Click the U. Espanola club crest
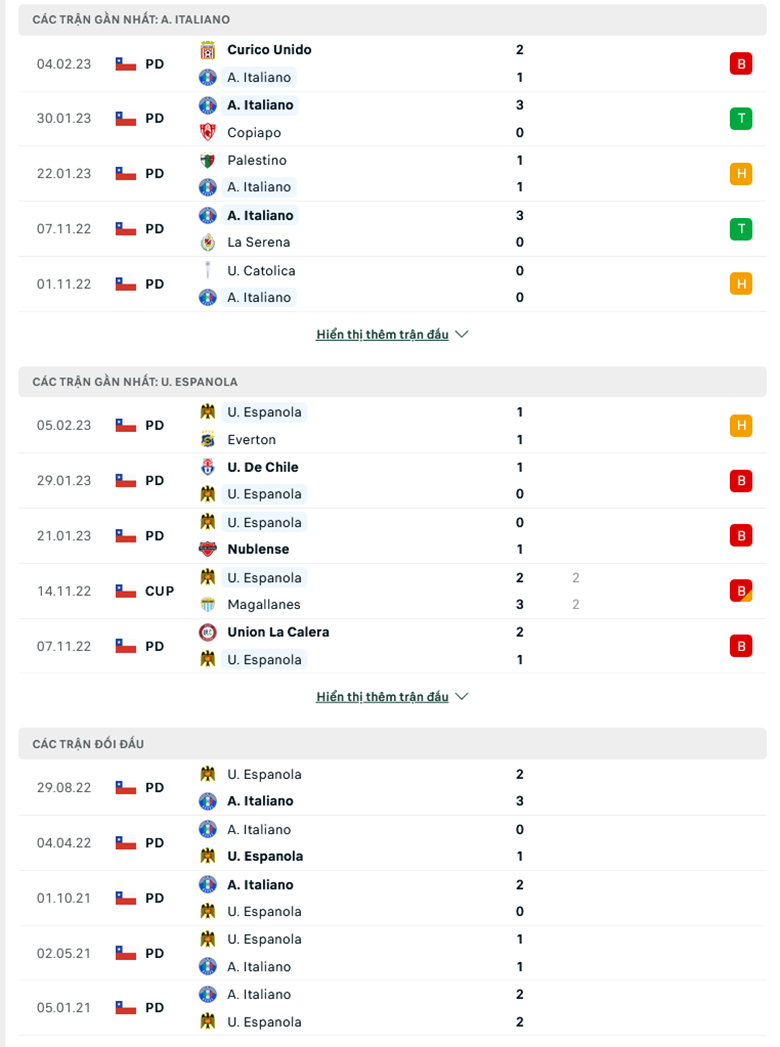 [207, 411]
